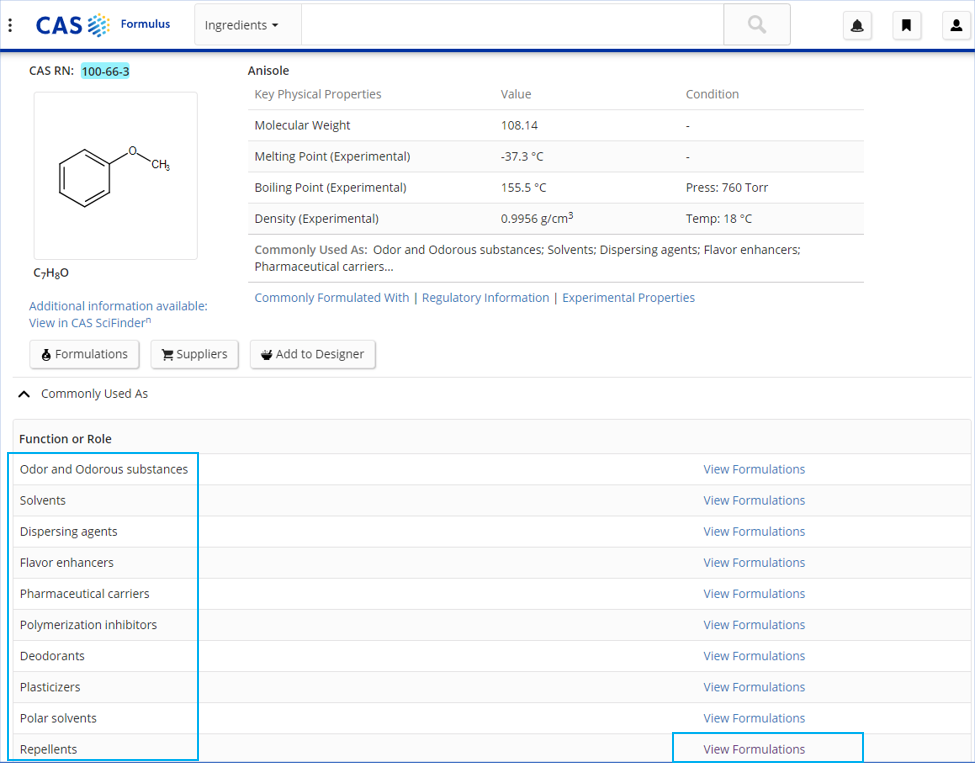This screenshot has width=975, height=763.
Task: View Formulations for Repellents
Action: (x=754, y=749)
